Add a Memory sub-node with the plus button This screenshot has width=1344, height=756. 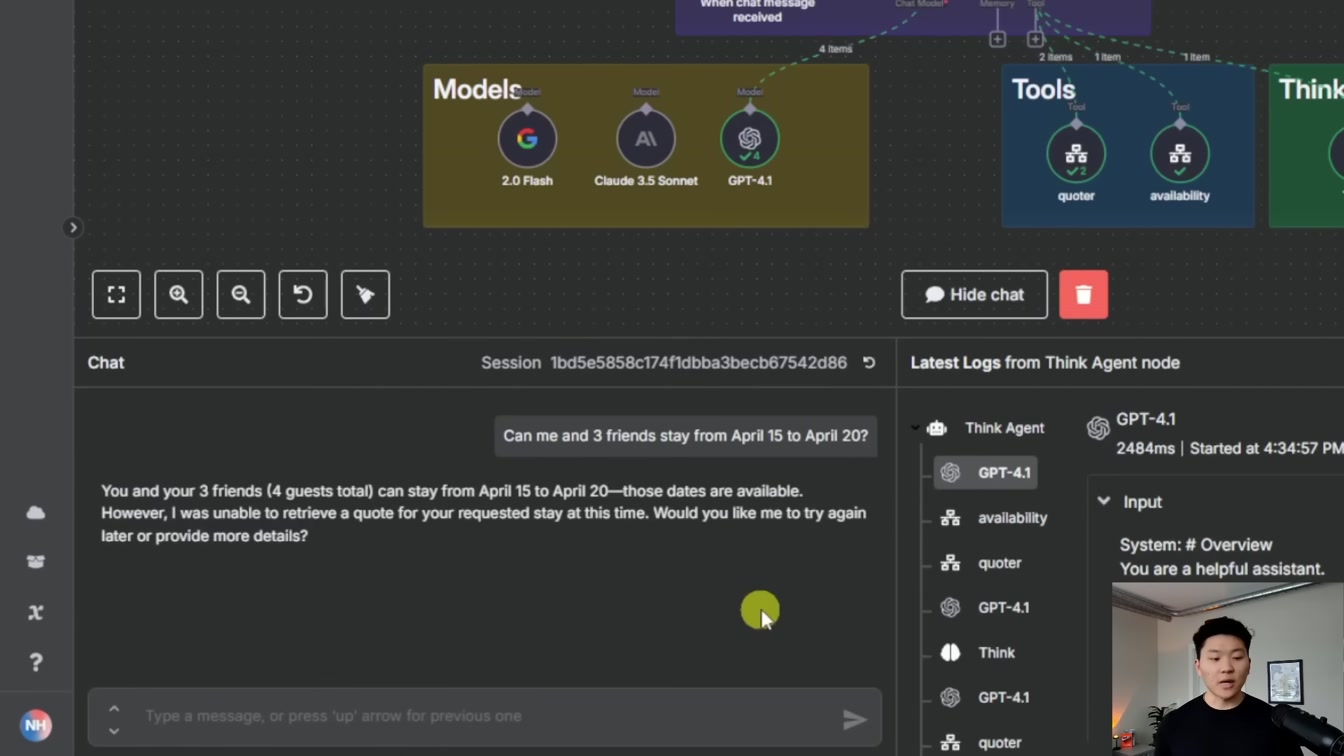tap(997, 39)
